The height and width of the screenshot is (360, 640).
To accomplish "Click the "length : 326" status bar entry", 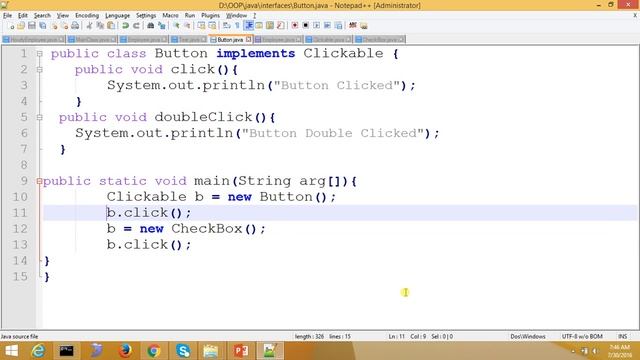I will coord(309,337).
